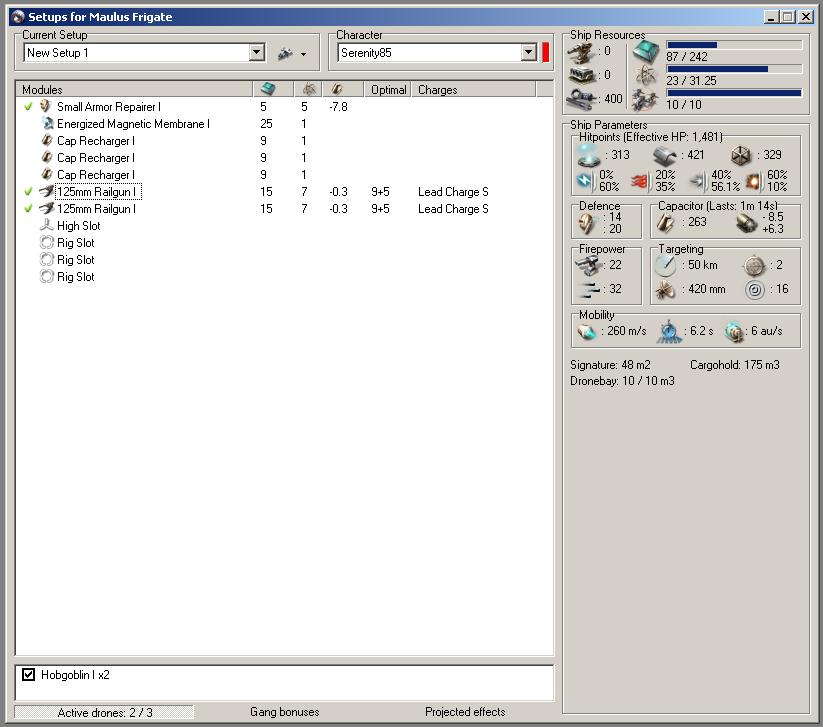The height and width of the screenshot is (727, 823).
Task: Click the capacitor recharge rate icon
Action: [x=746, y=223]
